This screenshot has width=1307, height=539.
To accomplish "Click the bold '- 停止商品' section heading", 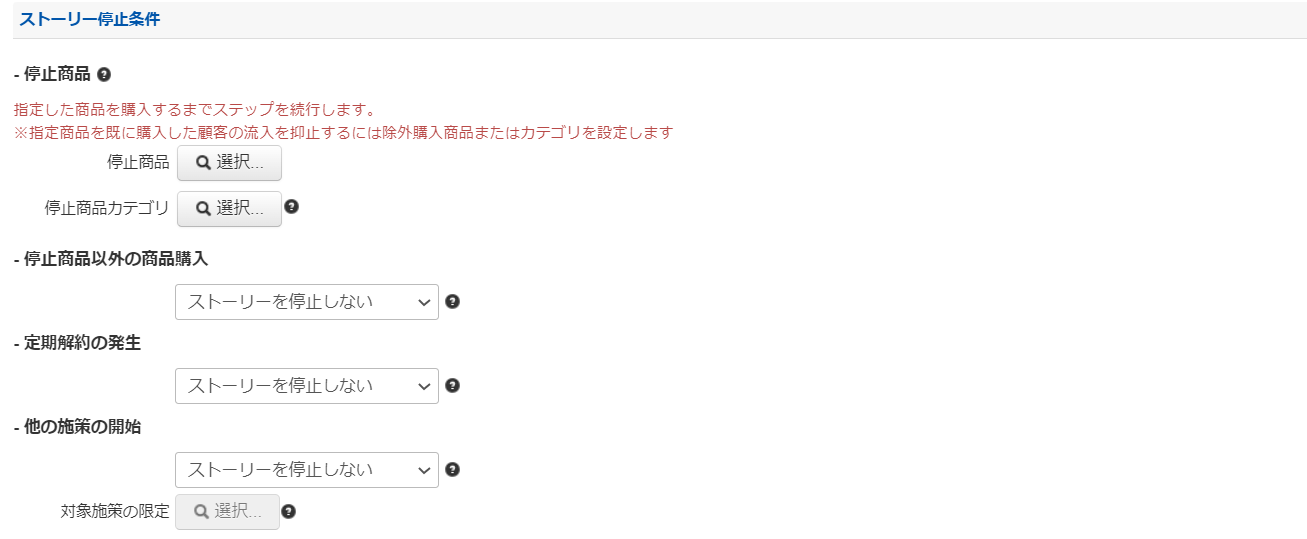I will click(x=52, y=74).
